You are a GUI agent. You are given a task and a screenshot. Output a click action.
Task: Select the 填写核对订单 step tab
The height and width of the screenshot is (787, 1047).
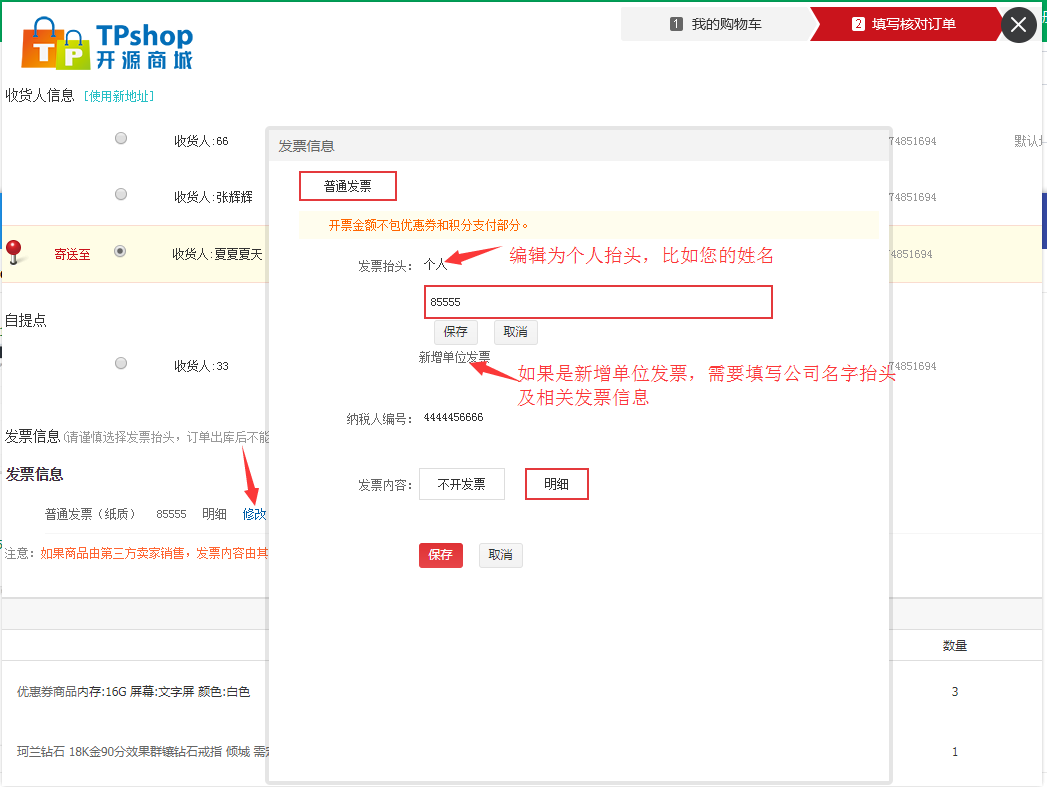(903, 24)
